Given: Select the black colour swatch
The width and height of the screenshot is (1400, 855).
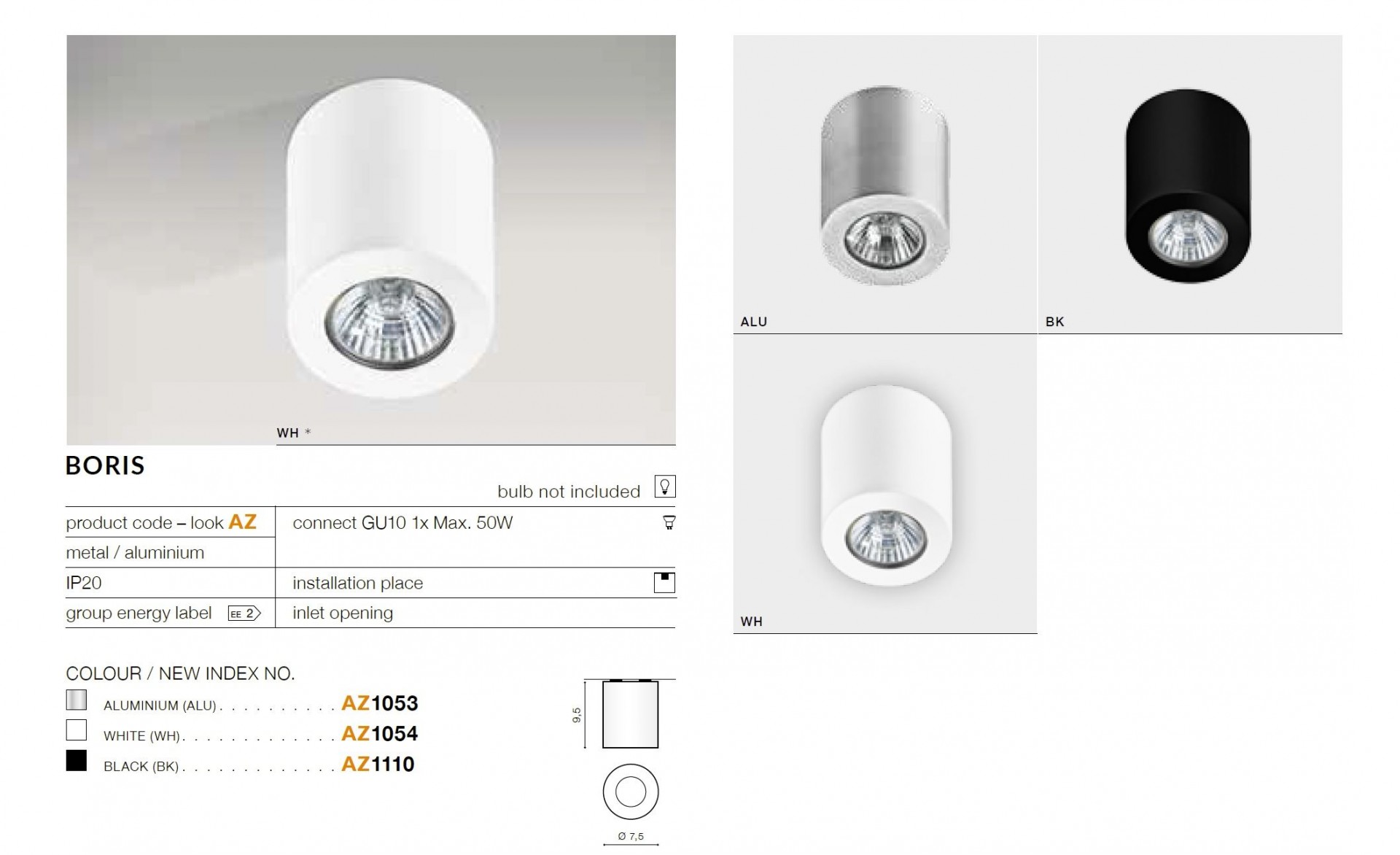Looking at the screenshot, I should (x=77, y=761).
